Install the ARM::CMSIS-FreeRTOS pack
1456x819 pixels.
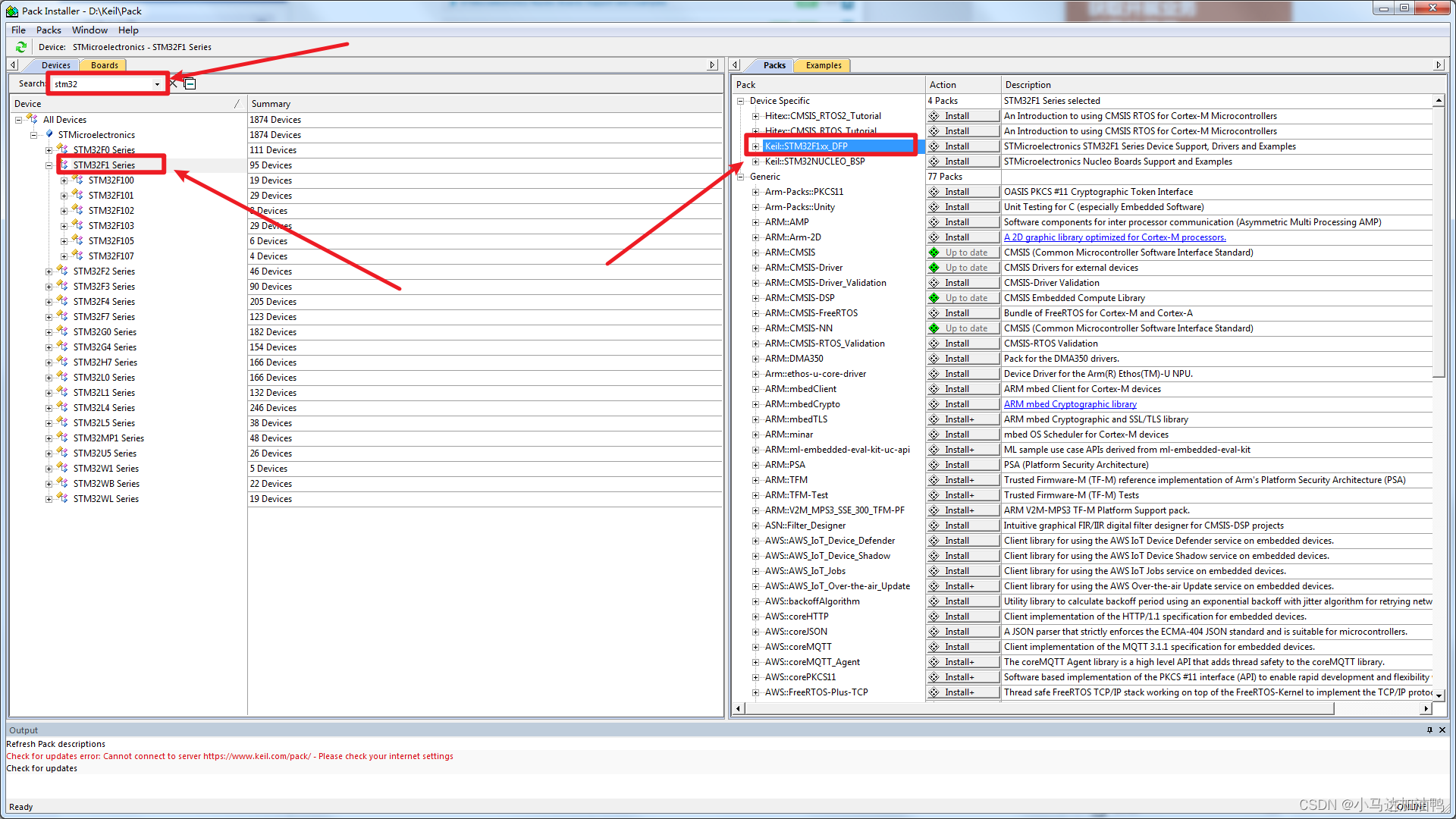coord(963,313)
